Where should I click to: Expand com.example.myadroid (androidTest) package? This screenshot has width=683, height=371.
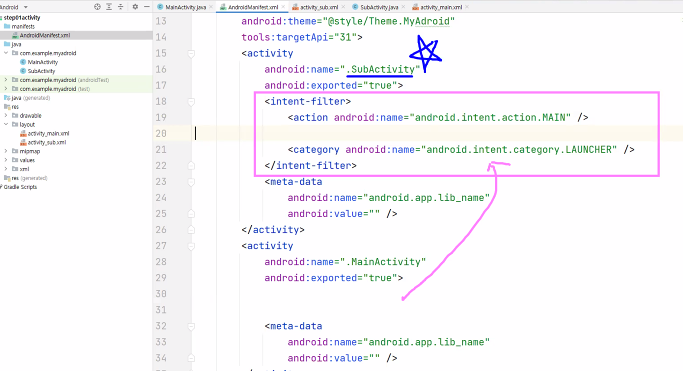(x=6, y=80)
